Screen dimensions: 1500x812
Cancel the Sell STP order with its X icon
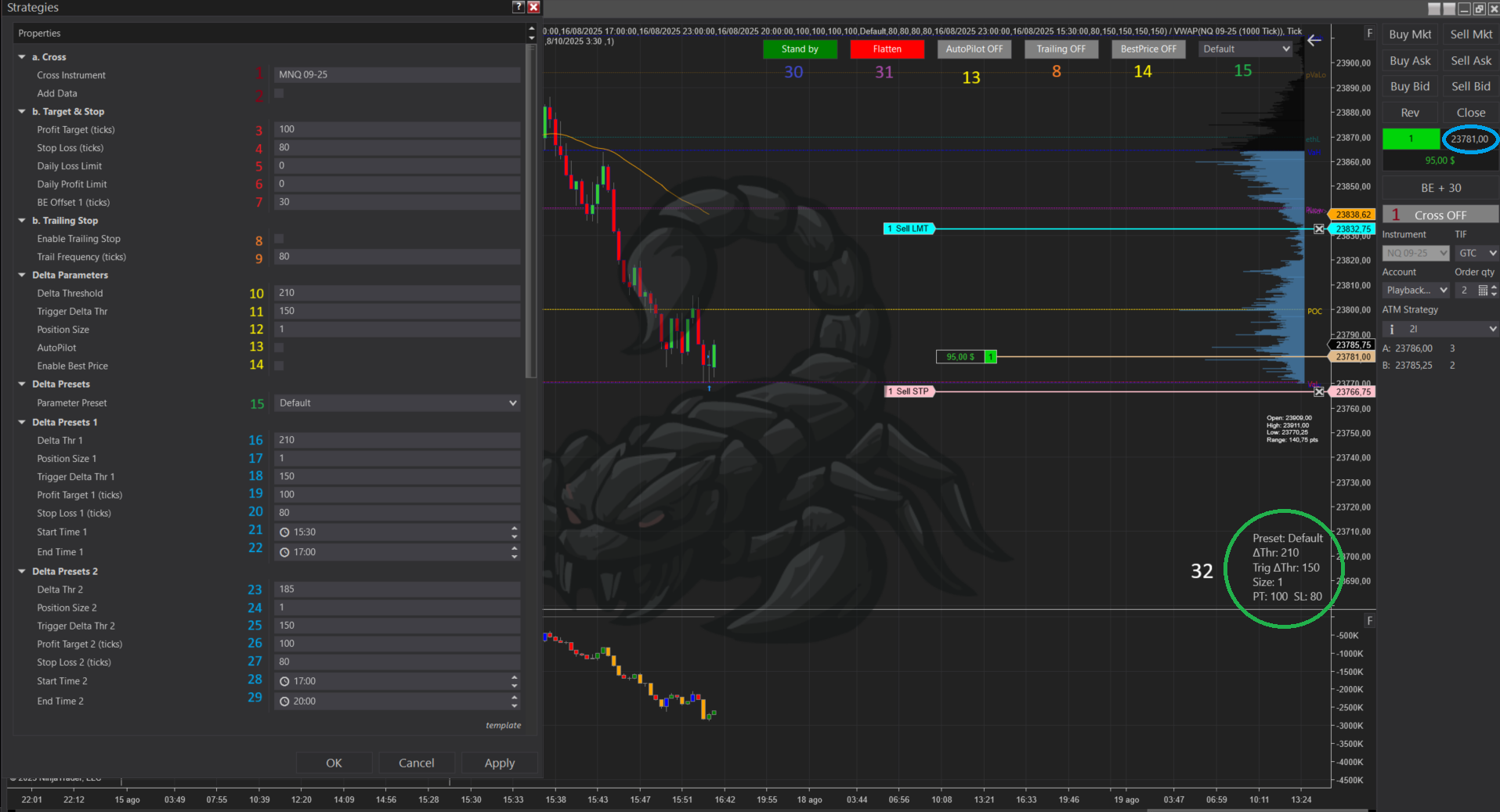click(x=1319, y=392)
